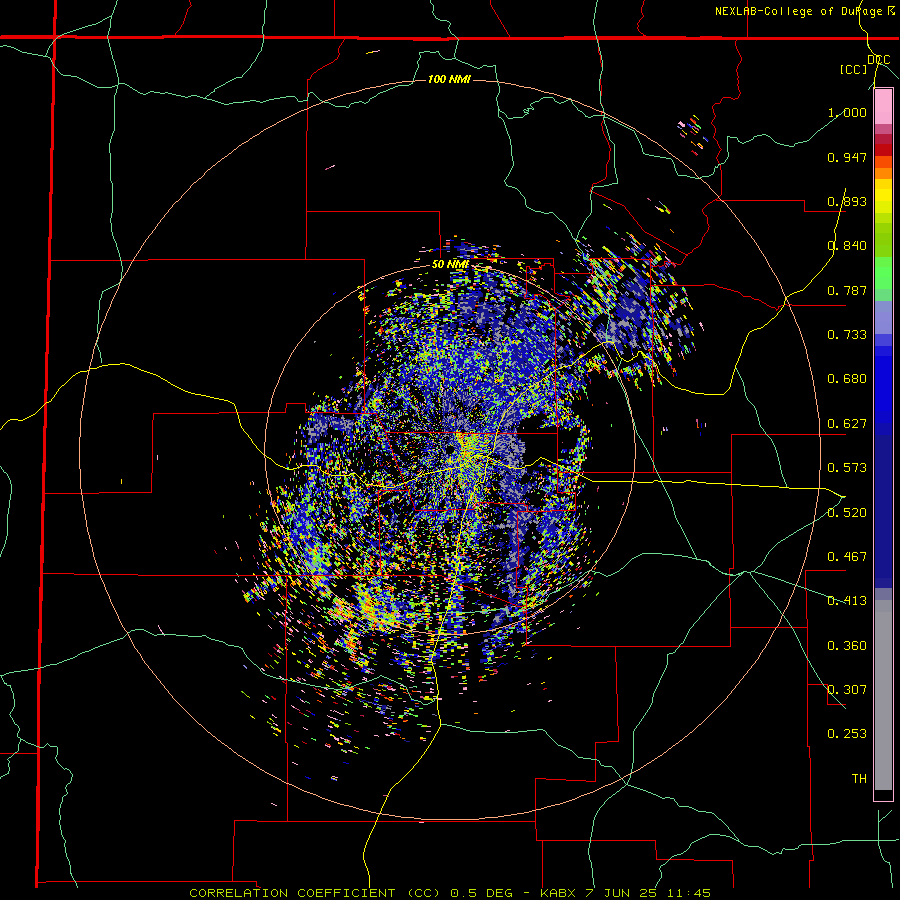The height and width of the screenshot is (900, 900).
Task: Select the 0.627 scale value
Action: (x=847, y=424)
